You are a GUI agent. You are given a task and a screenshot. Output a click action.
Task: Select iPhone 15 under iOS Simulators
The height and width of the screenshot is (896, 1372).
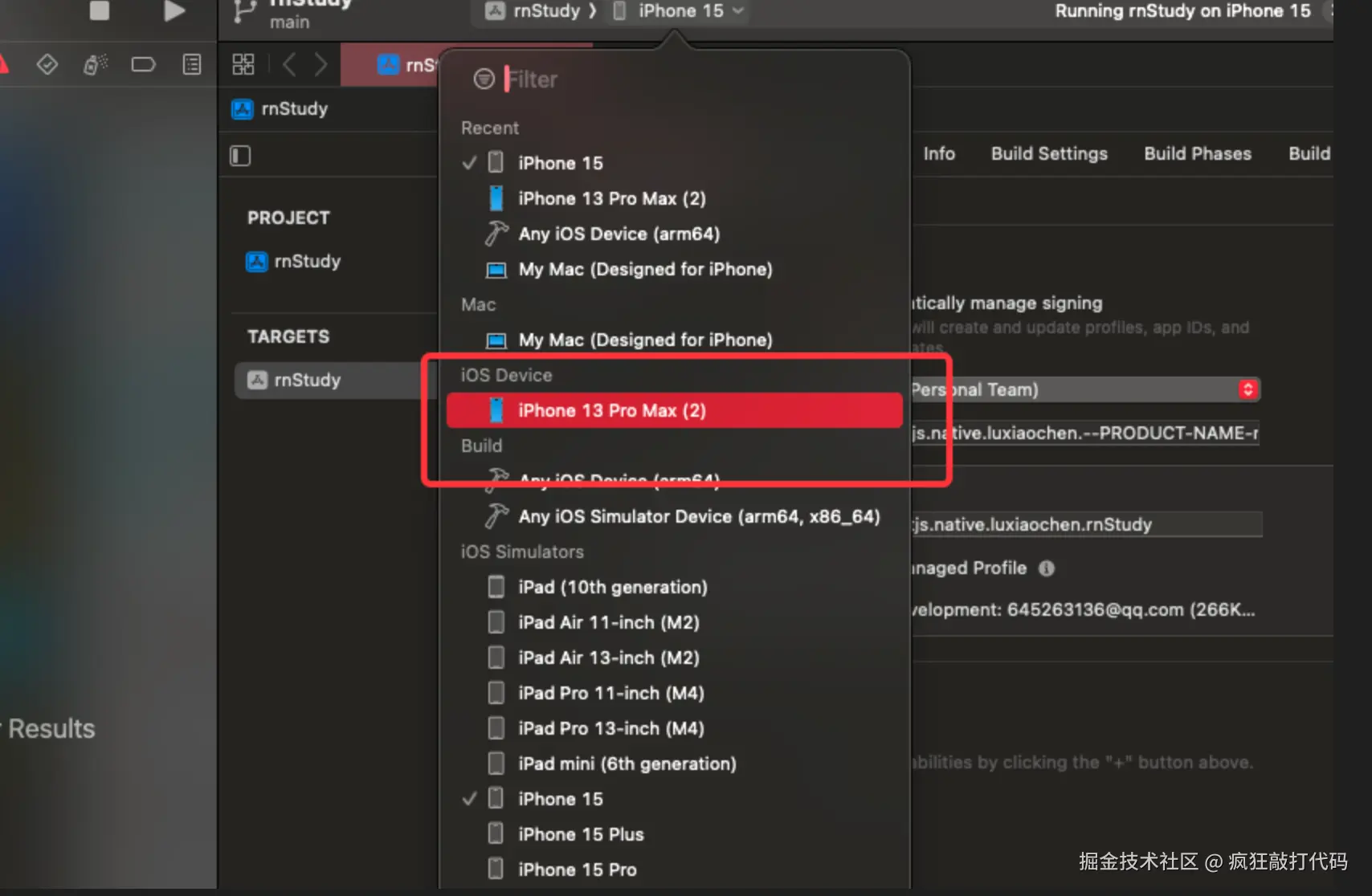point(675,799)
